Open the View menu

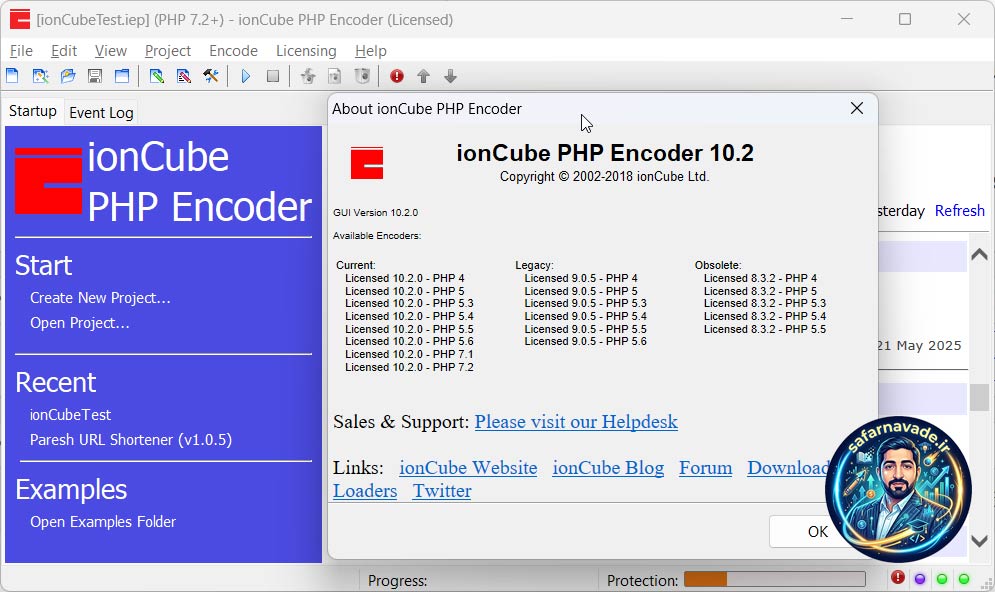[110, 51]
